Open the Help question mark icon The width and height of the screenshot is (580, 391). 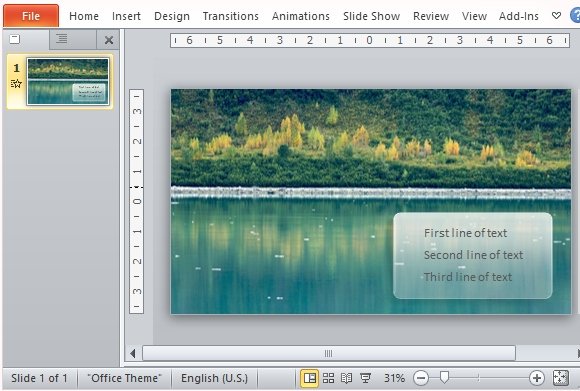(575, 16)
